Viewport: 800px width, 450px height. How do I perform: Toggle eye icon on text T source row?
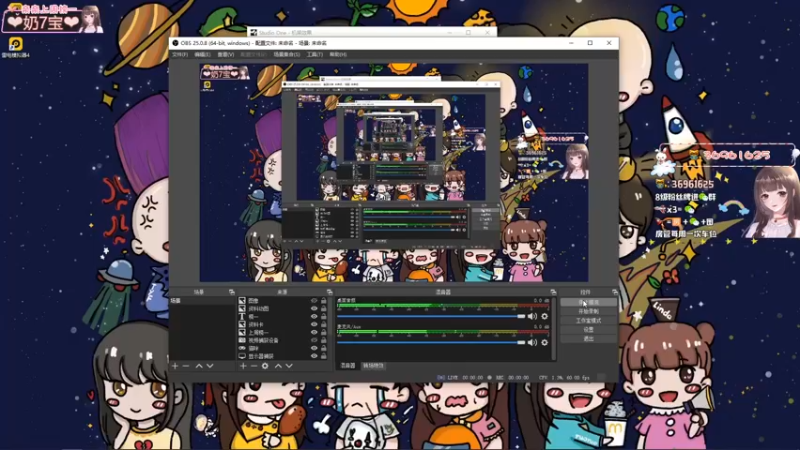pos(314,317)
